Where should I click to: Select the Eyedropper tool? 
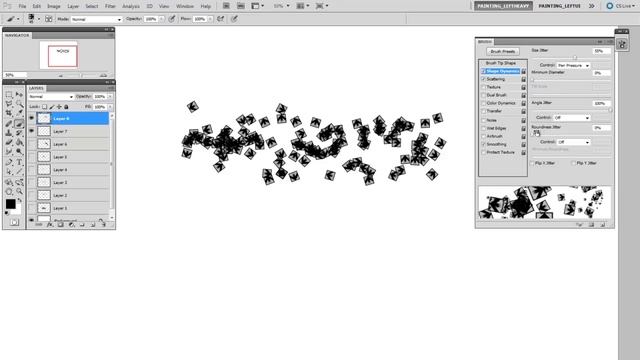19,113
